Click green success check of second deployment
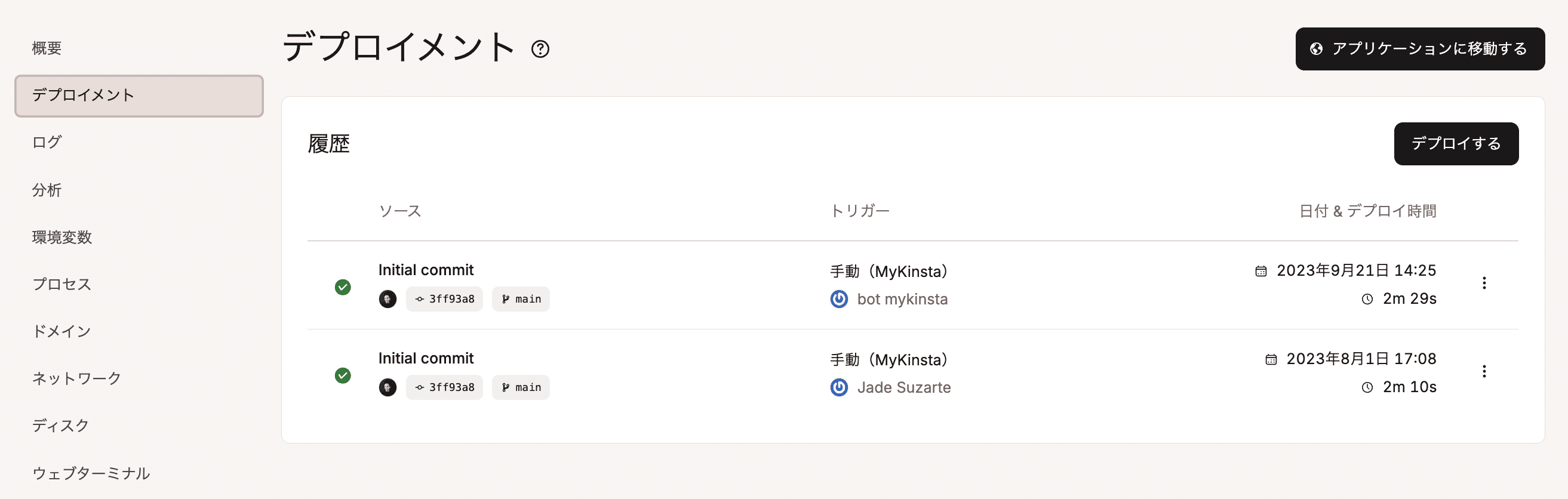Viewport: 1568px width, 499px height. [x=343, y=375]
